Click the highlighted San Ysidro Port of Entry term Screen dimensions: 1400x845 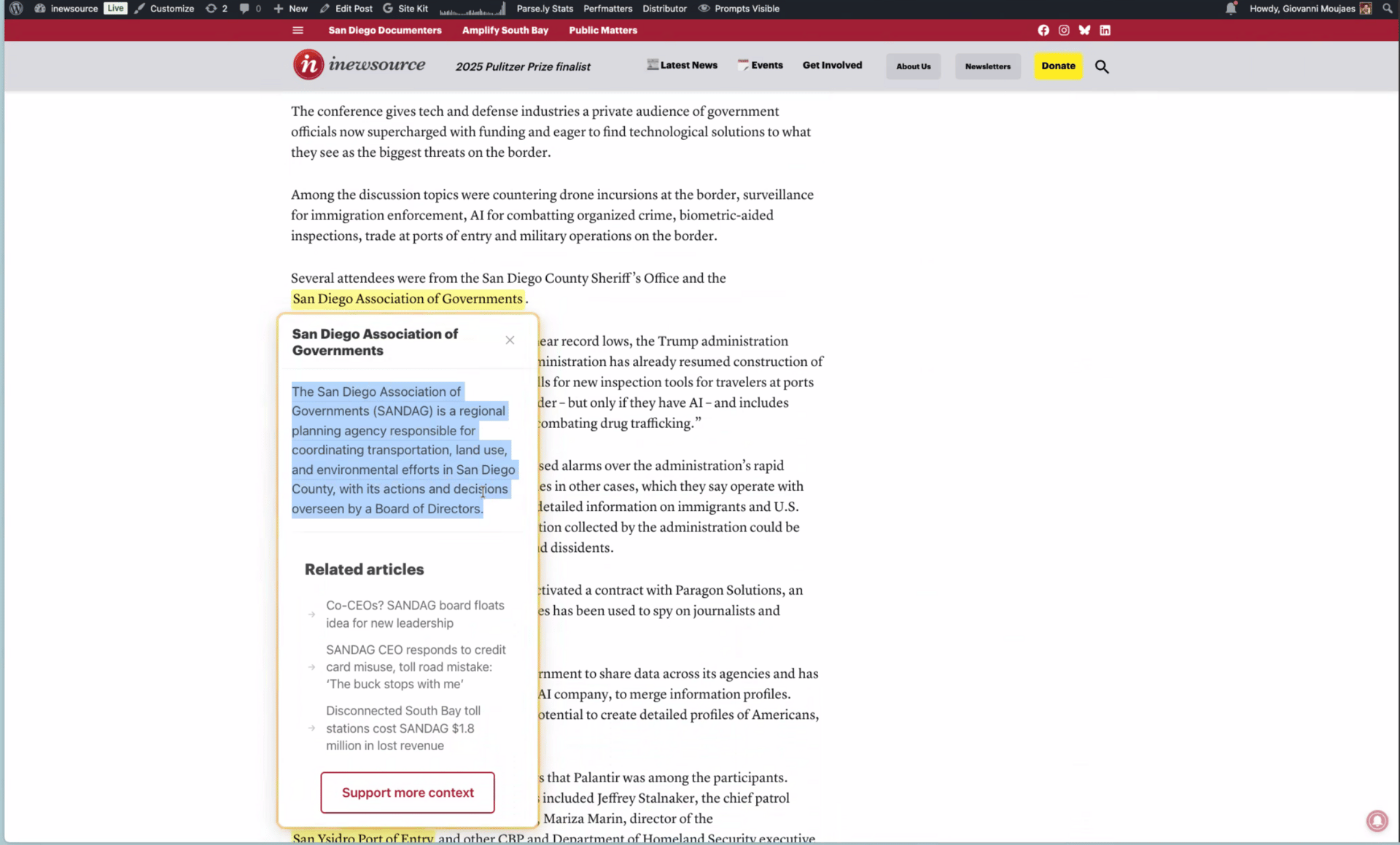(x=362, y=838)
